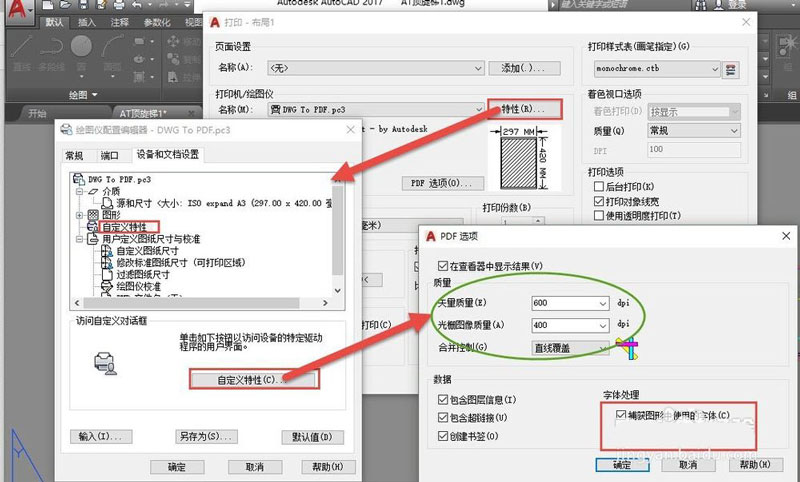This screenshot has width=800, height=482.
Task: Collapse 用户定义图纸尺寸与校准 tree node
Action: [79, 239]
